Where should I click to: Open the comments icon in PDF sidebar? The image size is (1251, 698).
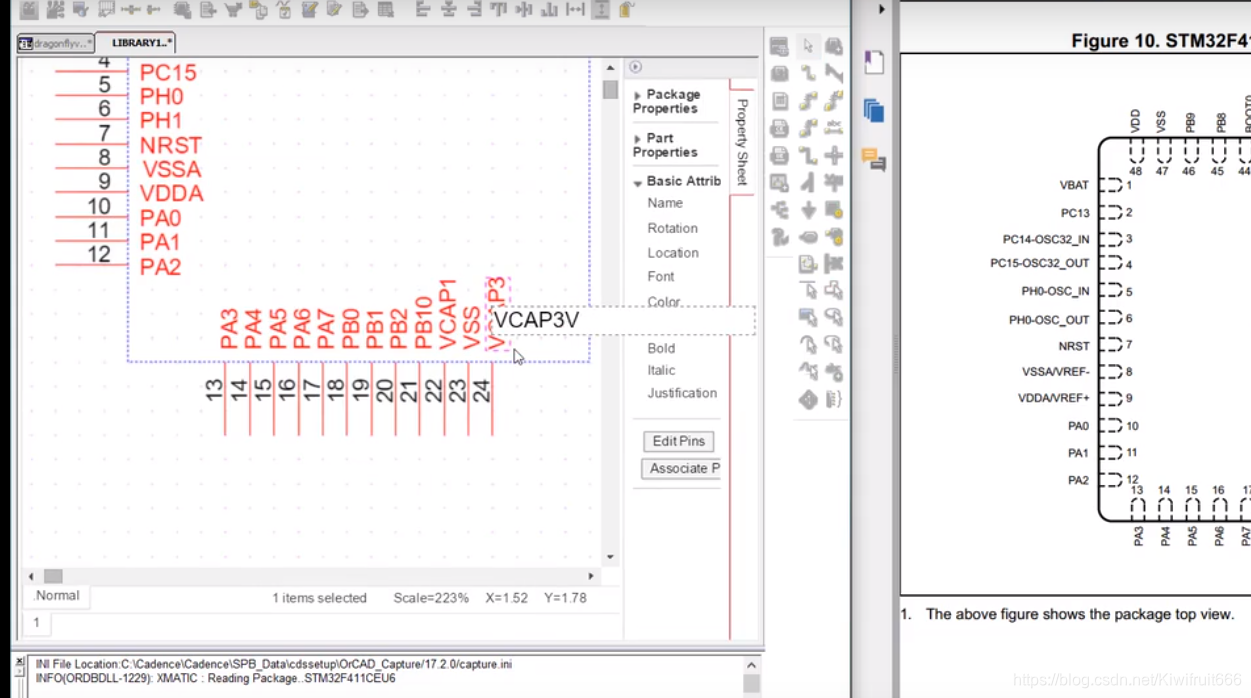click(874, 159)
